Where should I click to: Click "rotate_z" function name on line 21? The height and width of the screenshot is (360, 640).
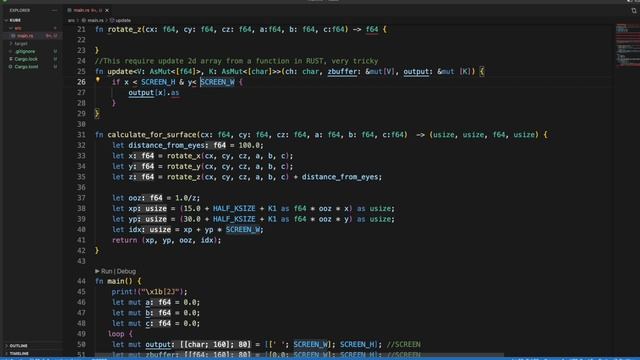click(x=124, y=29)
